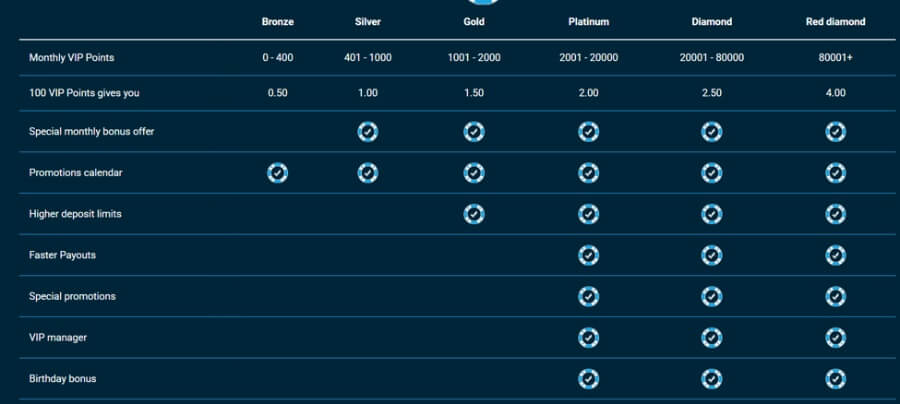The image size is (900, 404).
Task: Click Red diamond check for Higher deposit limits
Action: 836,214
